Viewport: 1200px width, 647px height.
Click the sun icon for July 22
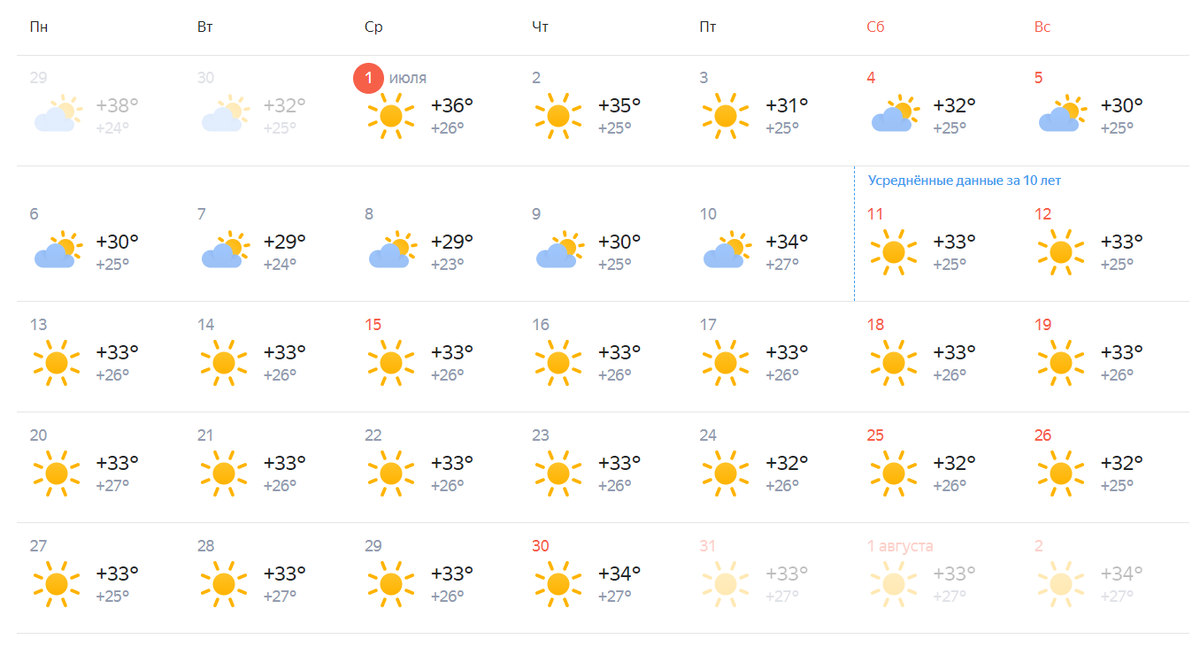coord(390,473)
